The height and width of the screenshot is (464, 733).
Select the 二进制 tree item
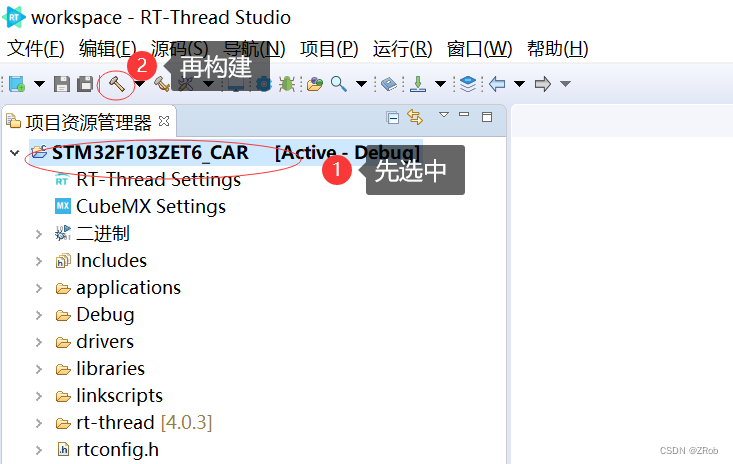pos(103,233)
